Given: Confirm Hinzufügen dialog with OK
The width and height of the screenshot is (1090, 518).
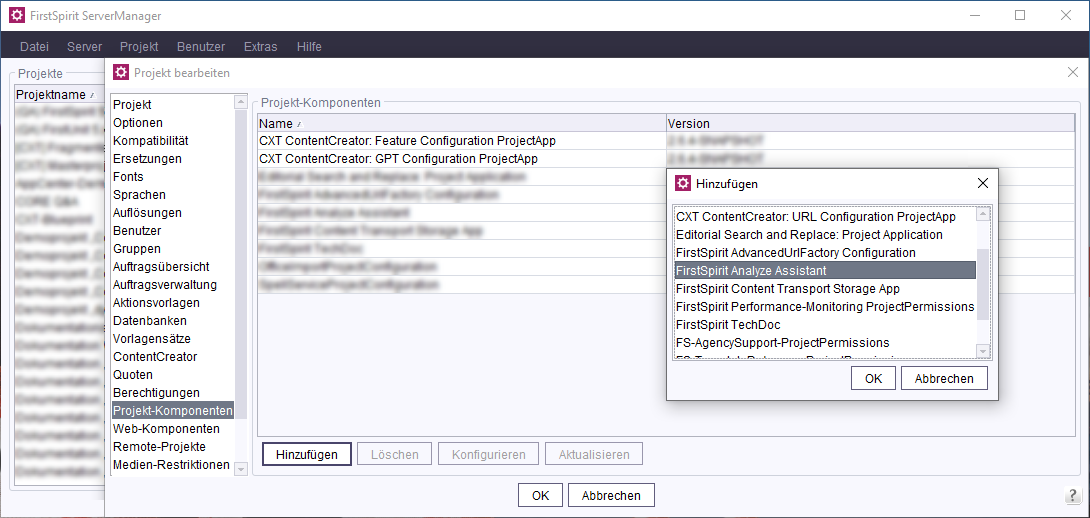Looking at the screenshot, I should coord(873,378).
